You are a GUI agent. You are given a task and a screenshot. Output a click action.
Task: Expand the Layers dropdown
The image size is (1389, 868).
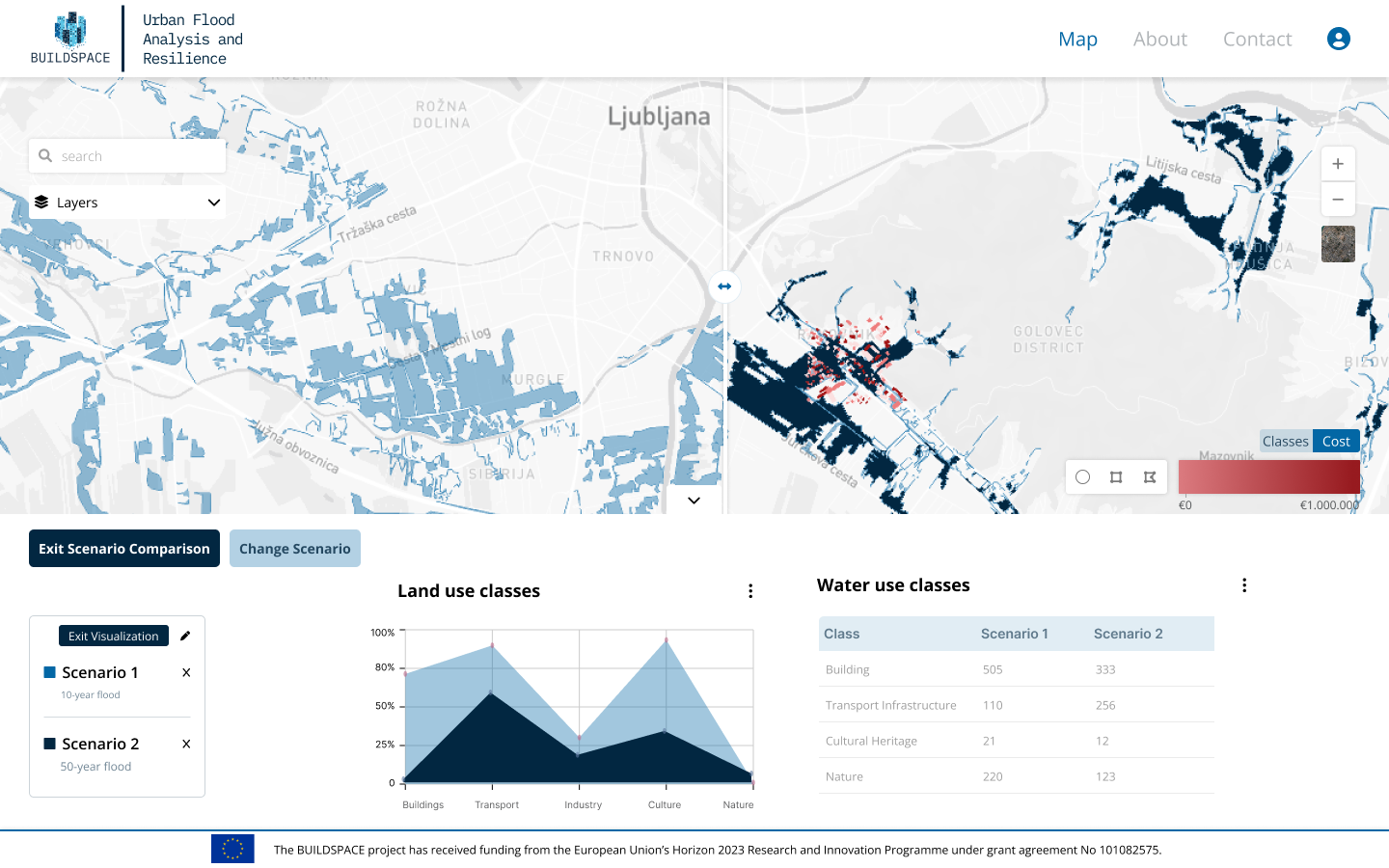(x=127, y=203)
